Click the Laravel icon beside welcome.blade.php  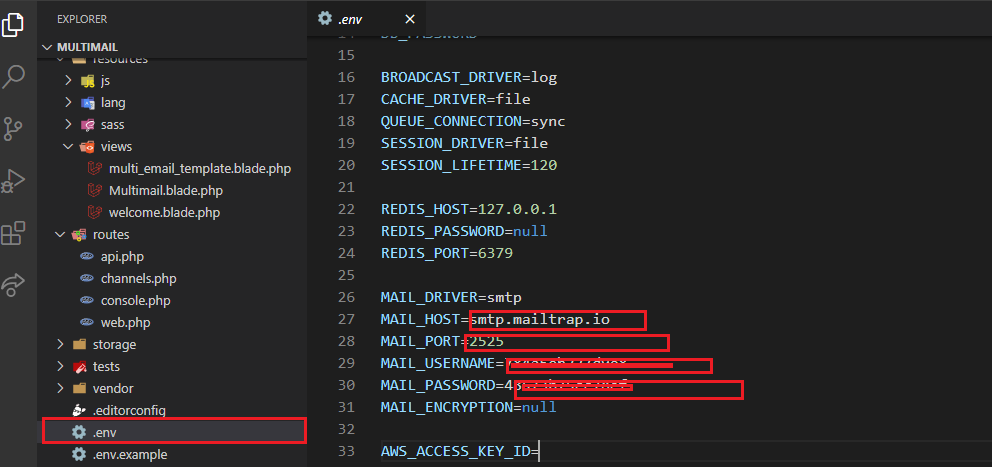tap(95, 212)
